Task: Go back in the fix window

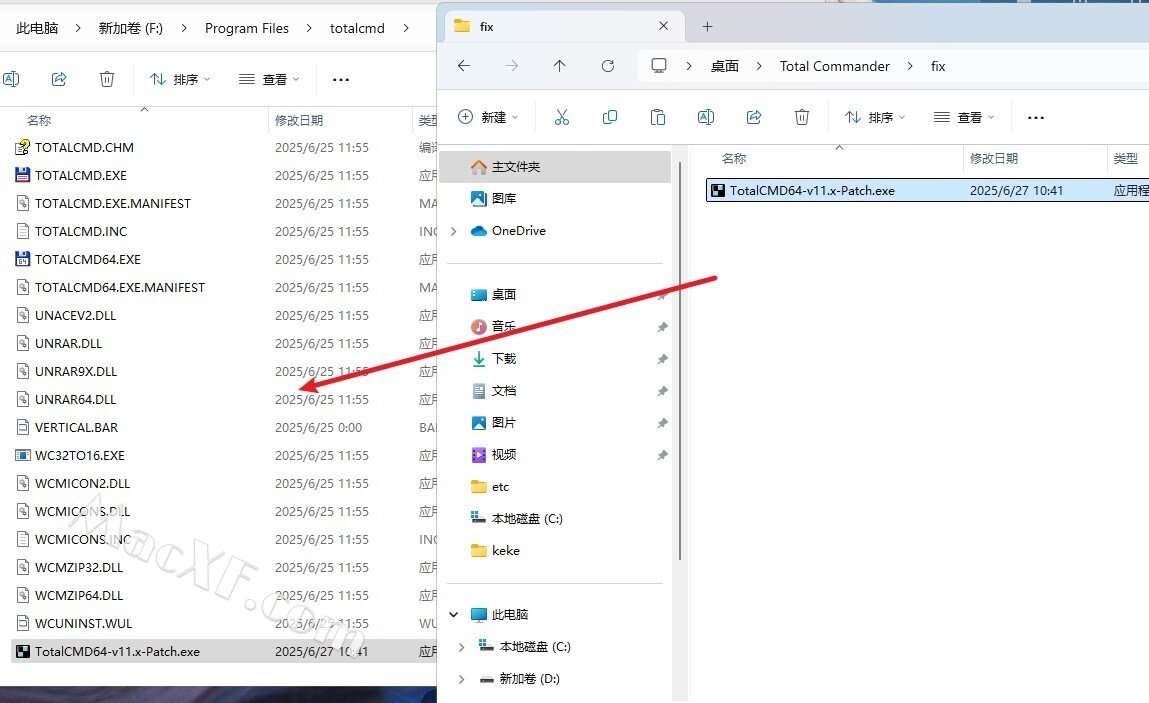Action: (464, 66)
